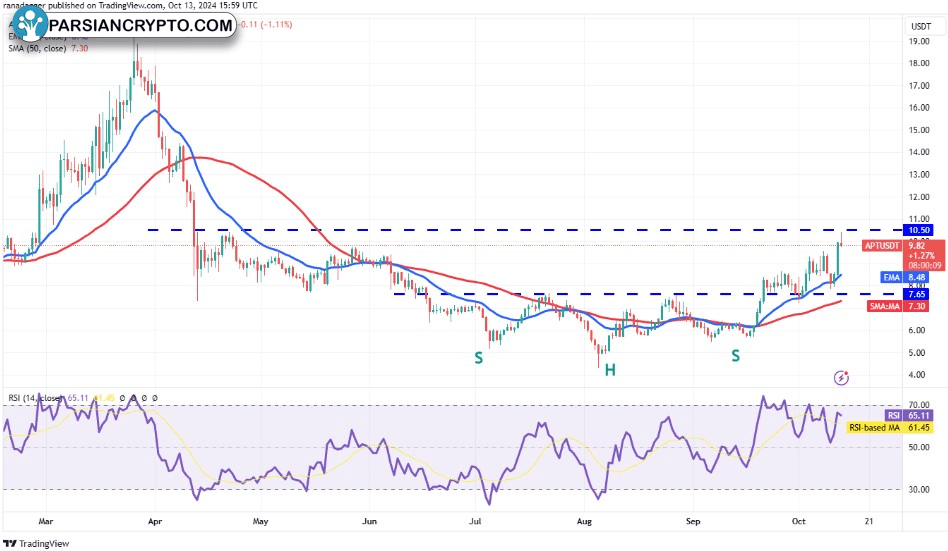Click the "Mar" date on time axis

click(x=45, y=521)
